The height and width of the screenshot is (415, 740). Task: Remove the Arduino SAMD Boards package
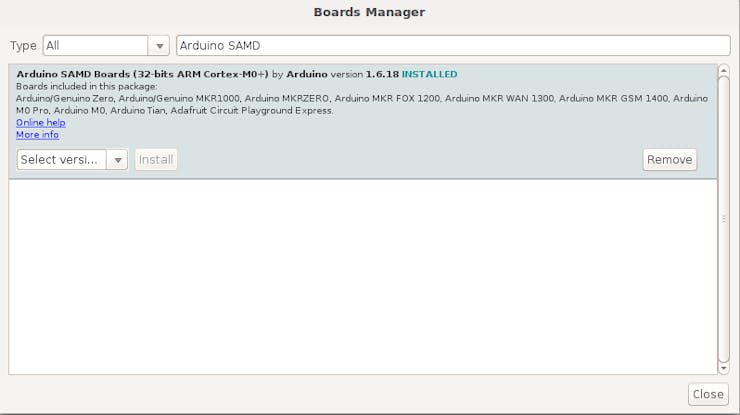pyautogui.click(x=669, y=160)
